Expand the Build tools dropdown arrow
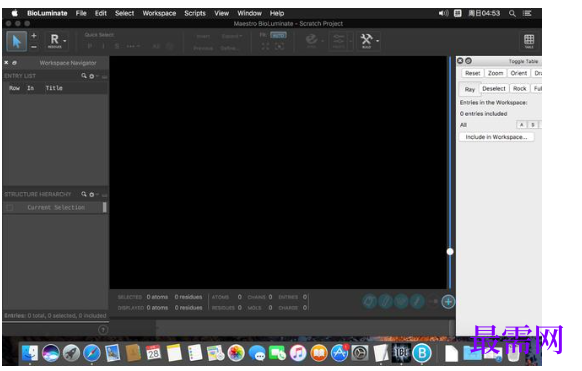582x371 pixels. tap(377, 40)
